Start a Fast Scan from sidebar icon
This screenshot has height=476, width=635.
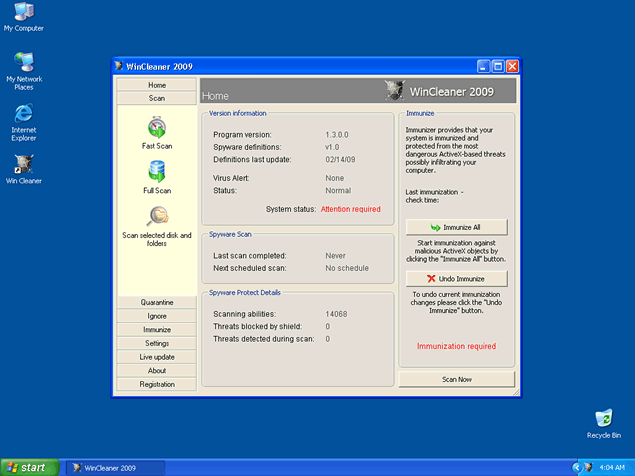pyautogui.click(x=157, y=128)
